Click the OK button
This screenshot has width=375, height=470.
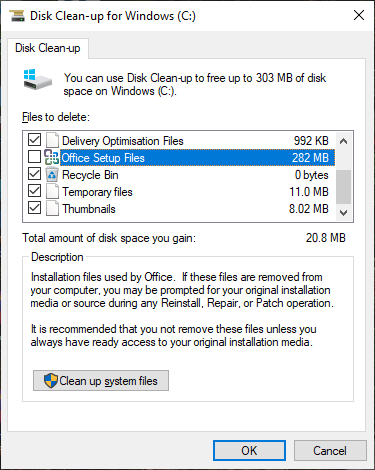coord(249,451)
